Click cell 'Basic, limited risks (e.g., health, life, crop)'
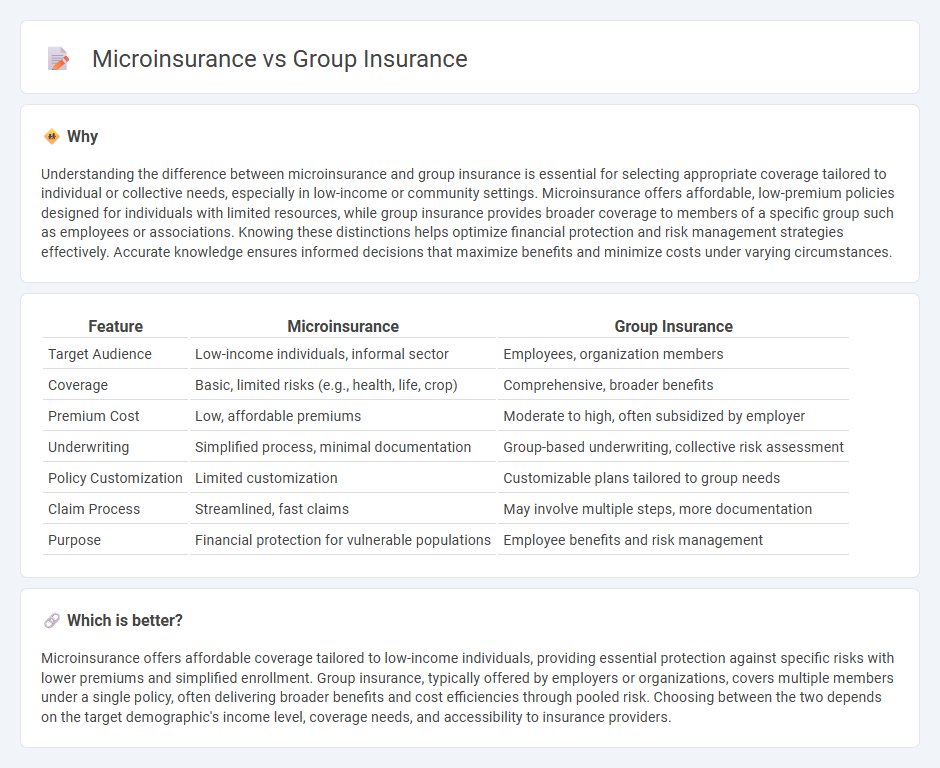 pos(343,385)
